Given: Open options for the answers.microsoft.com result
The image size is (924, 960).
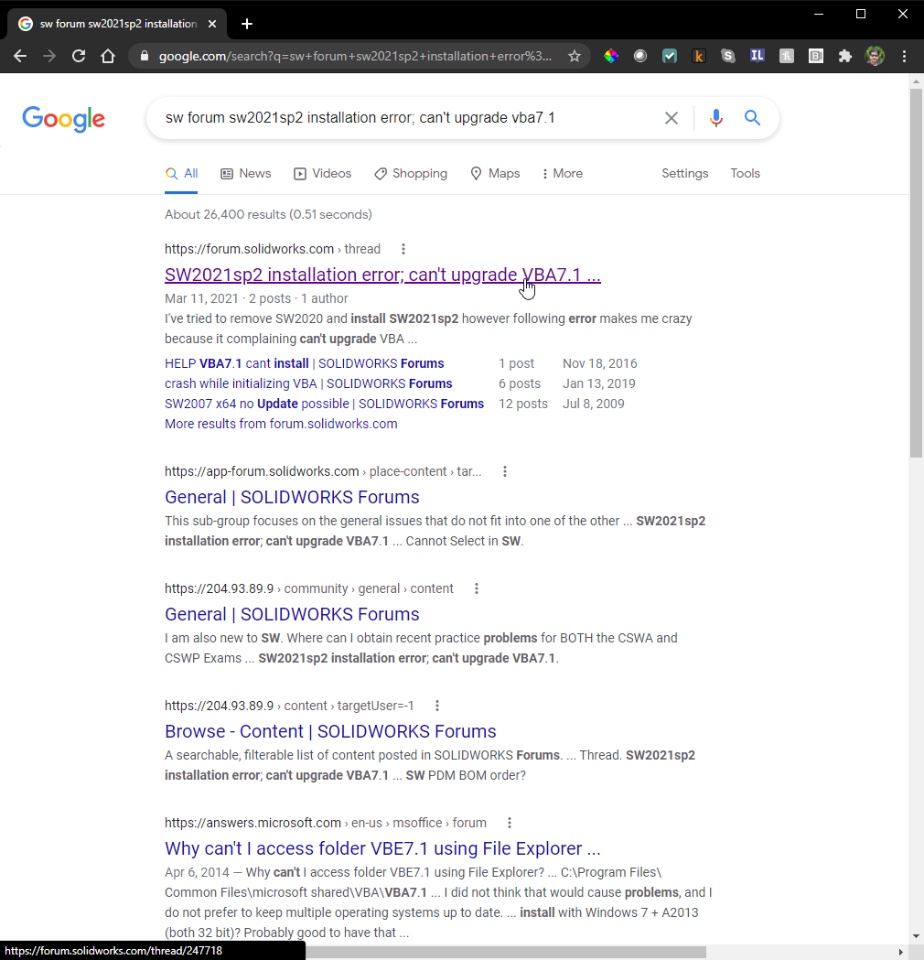Looking at the screenshot, I should pyautogui.click(x=509, y=823).
